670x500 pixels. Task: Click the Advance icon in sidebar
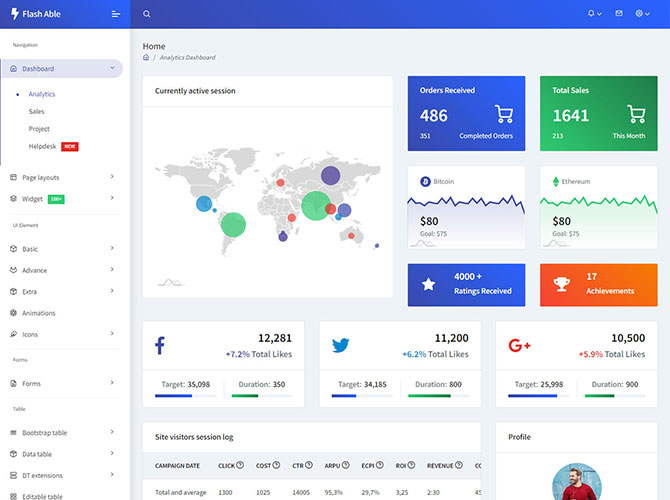13,270
